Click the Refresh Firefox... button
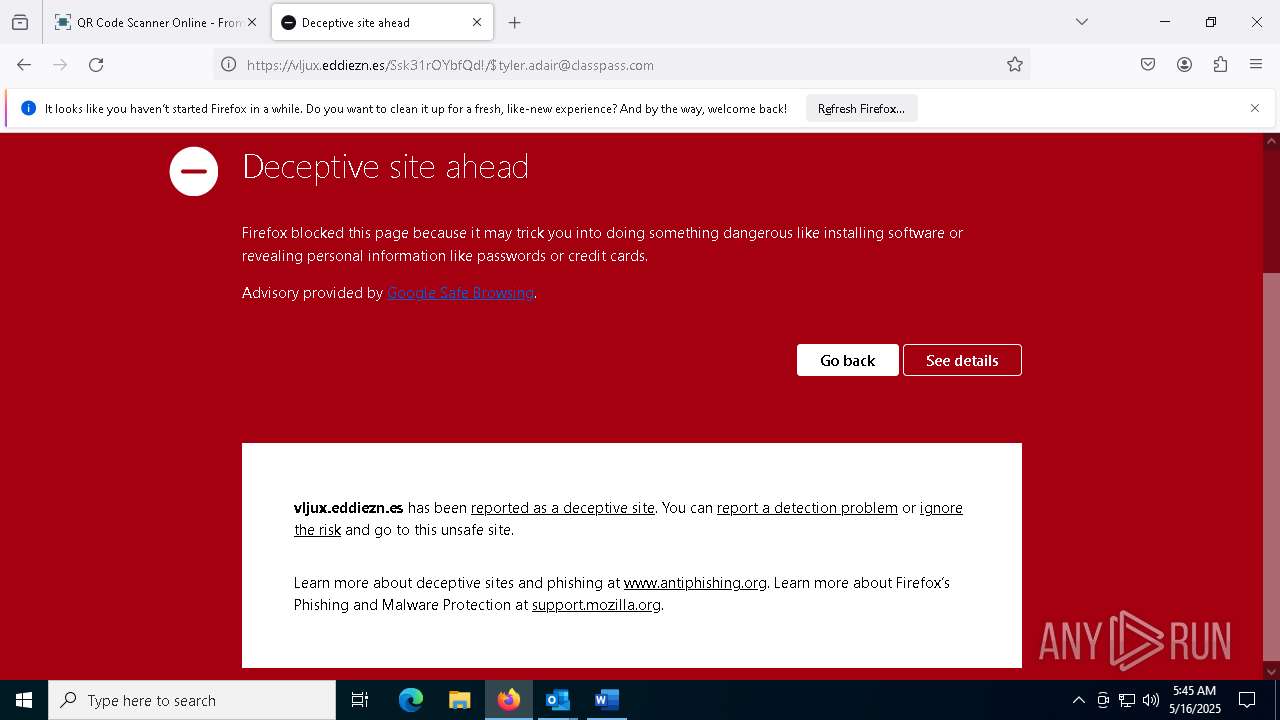 pyautogui.click(x=861, y=109)
